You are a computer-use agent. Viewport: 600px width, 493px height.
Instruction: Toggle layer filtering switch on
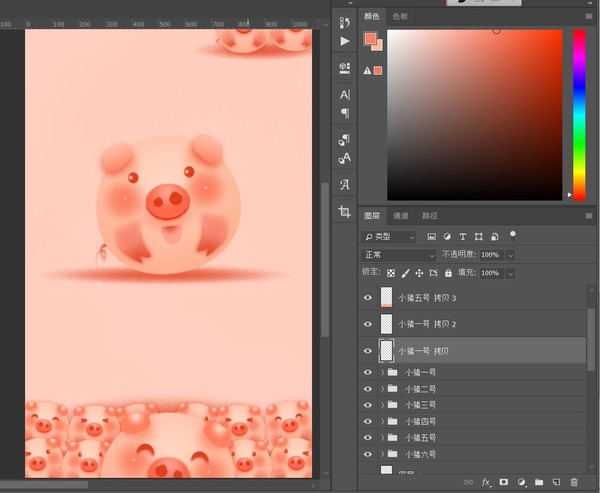coord(513,235)
